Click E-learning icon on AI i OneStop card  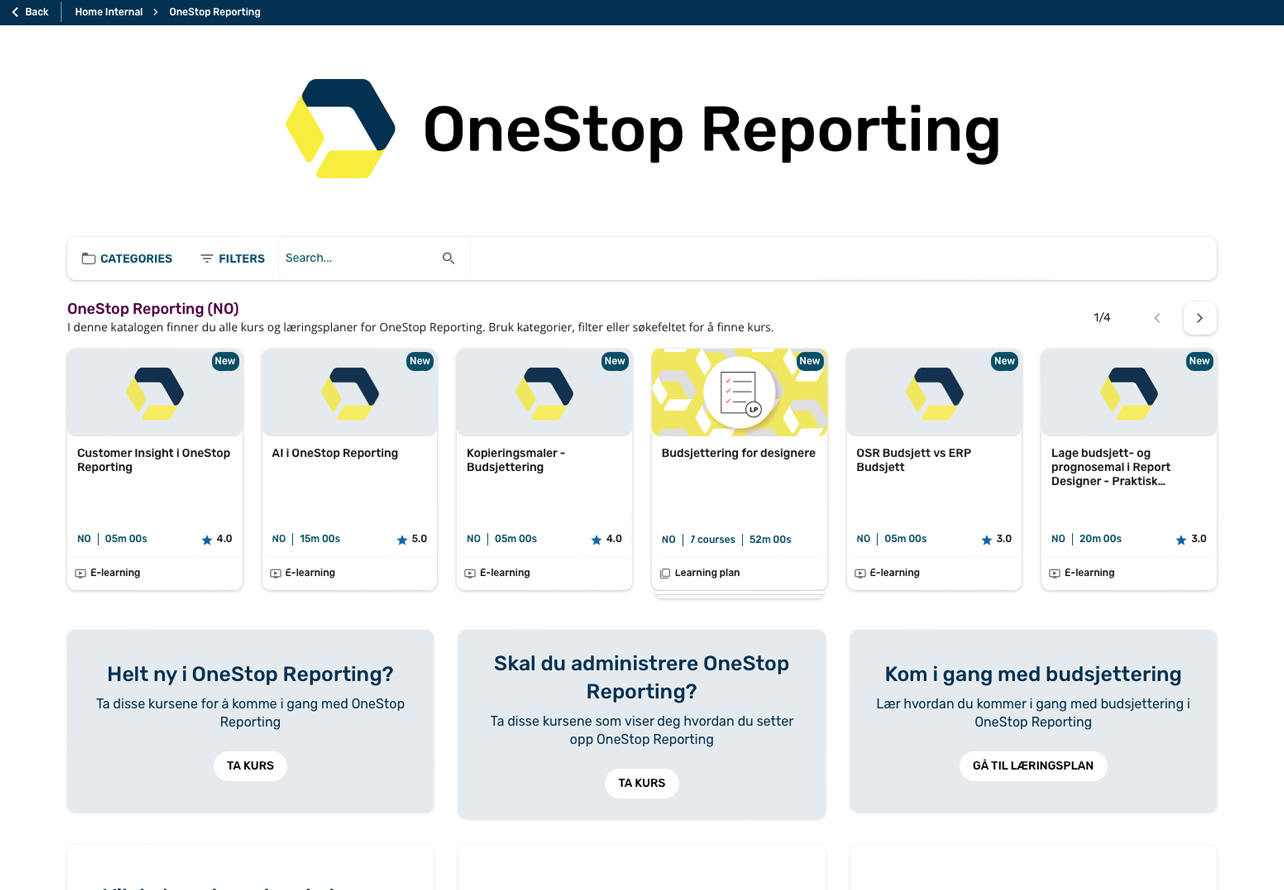[x=276, y=573]
